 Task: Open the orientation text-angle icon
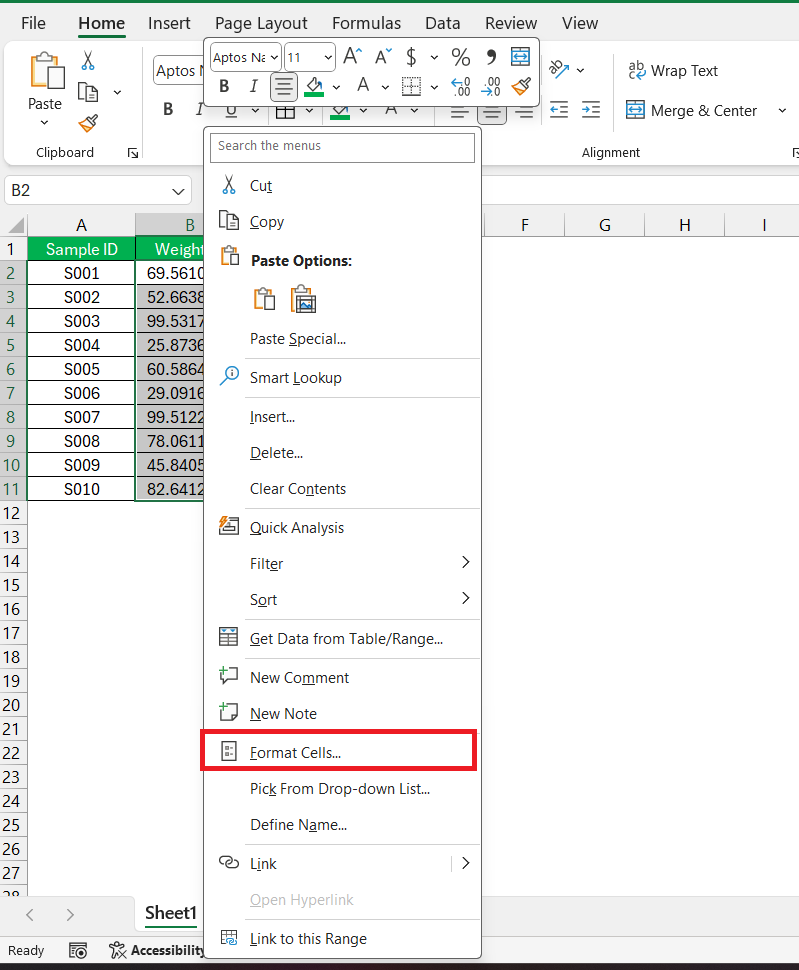(558, 69)
